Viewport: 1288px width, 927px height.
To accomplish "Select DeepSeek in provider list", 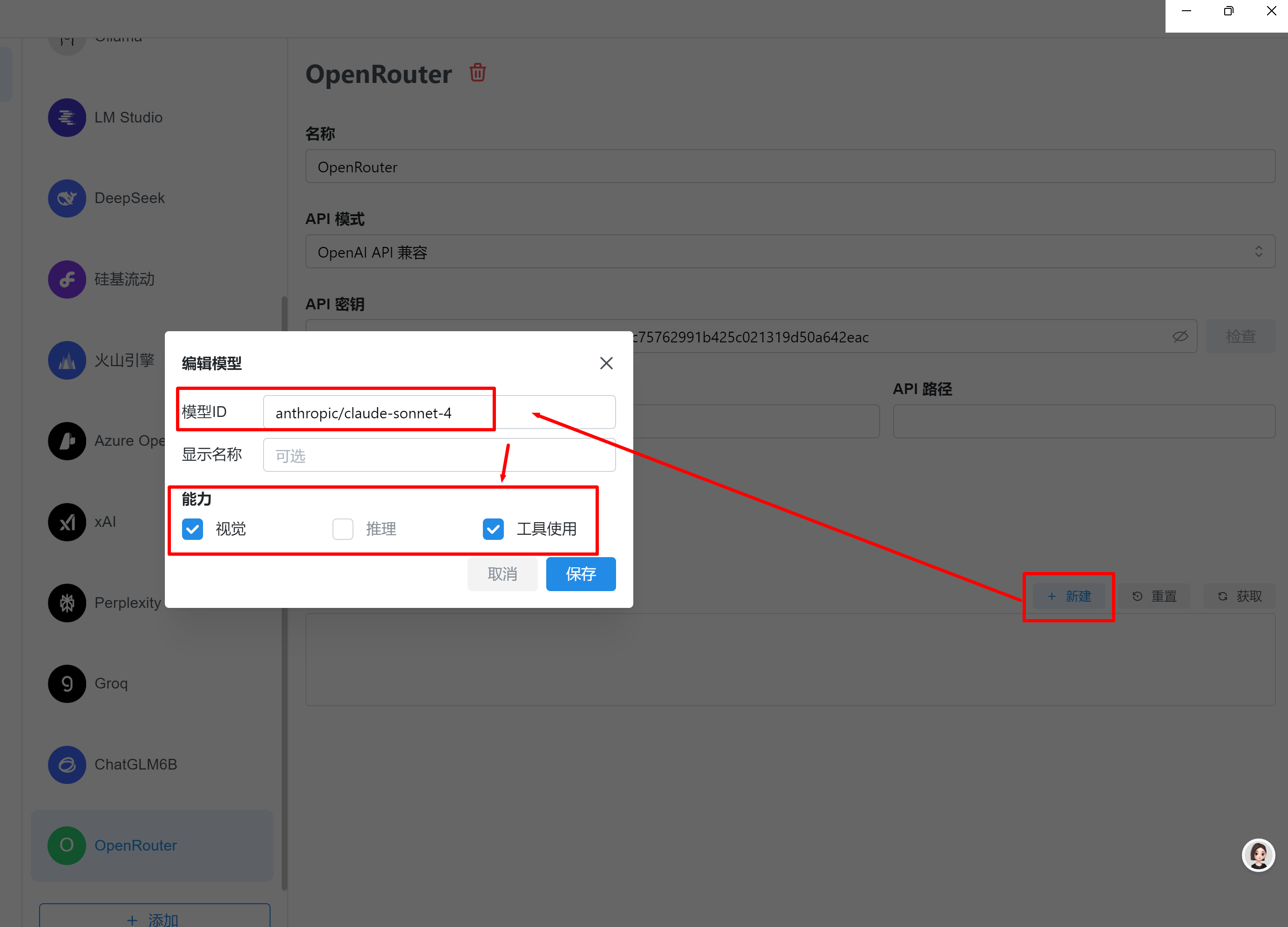I will tap(152, 198).
